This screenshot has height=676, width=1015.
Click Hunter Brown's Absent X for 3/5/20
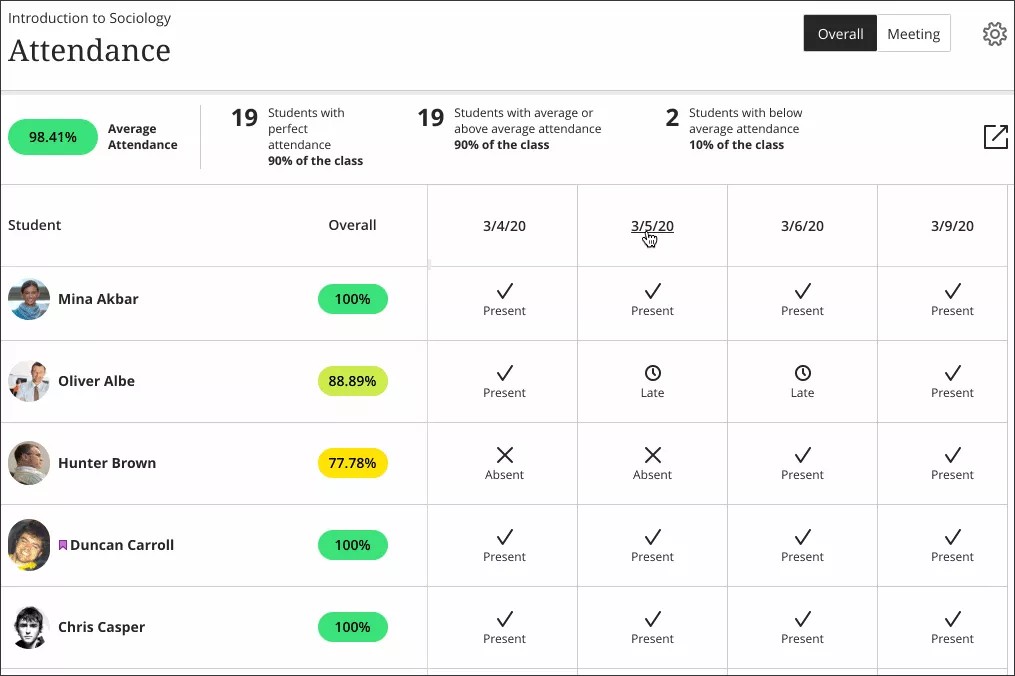point(652,455)
